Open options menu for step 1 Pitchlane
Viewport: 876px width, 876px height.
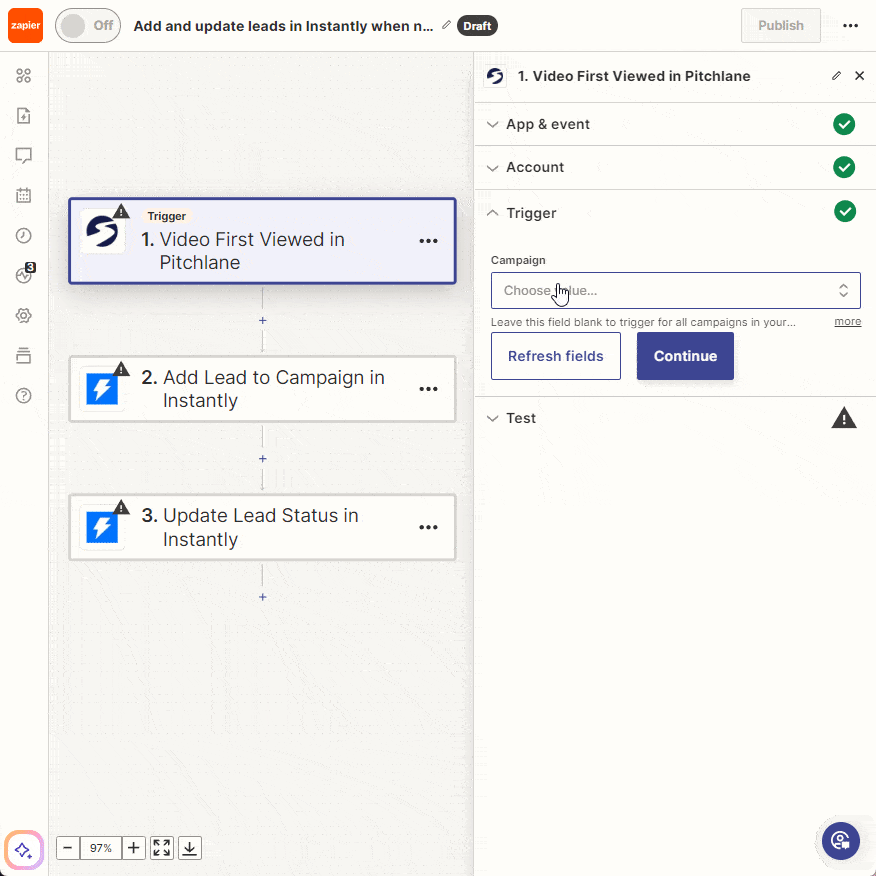click(428, 241)
